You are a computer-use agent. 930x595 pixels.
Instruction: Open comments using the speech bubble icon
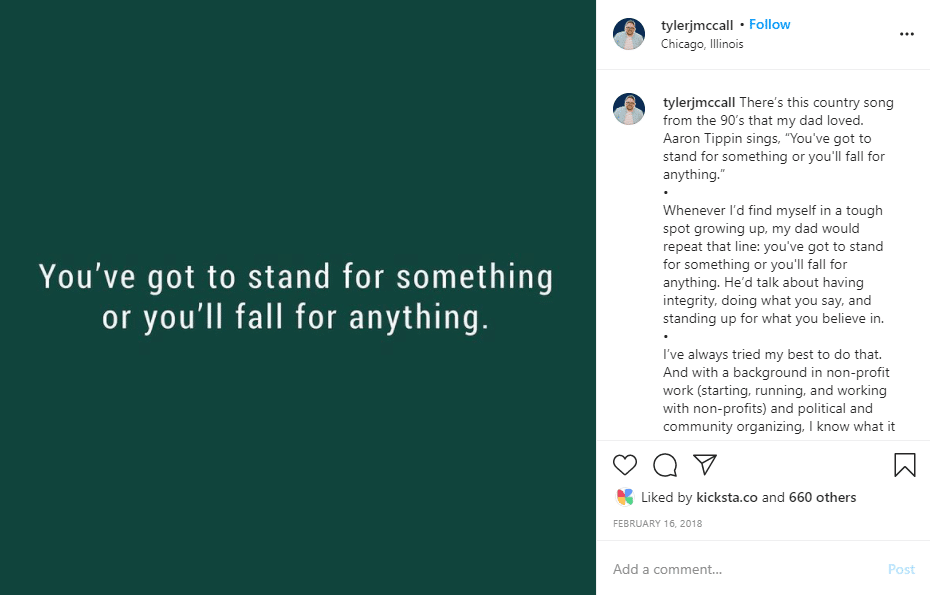(665, 465)
